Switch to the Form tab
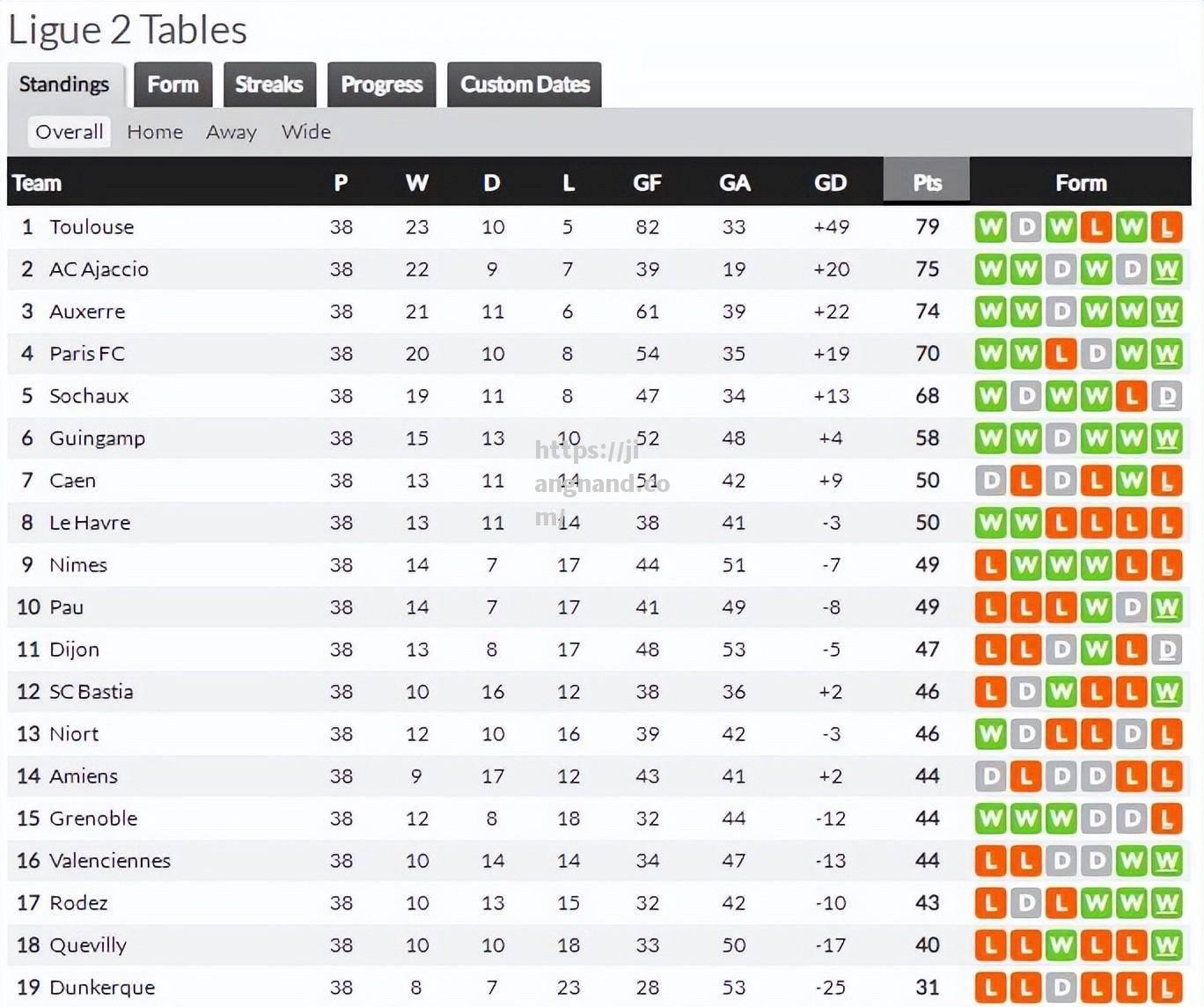This screenshot has width=1204, height=1007. click(x=173, y=85)
